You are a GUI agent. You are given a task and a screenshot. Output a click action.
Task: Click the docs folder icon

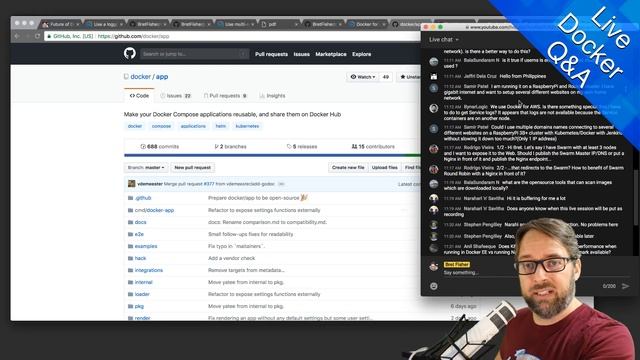130,222
